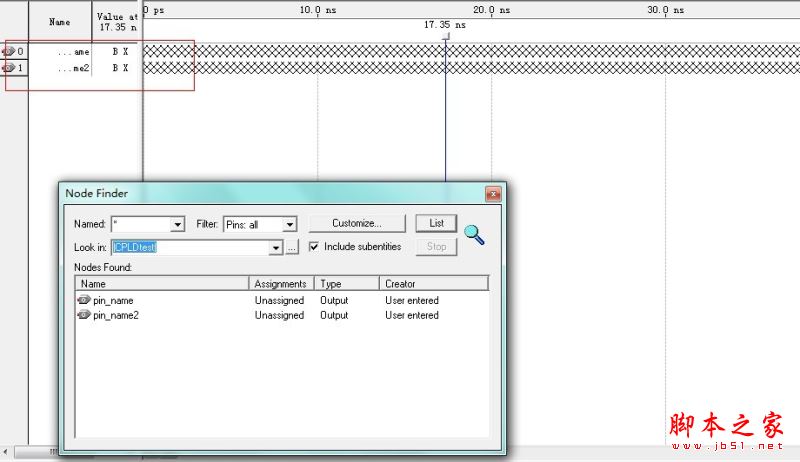800x462 pixels.
Task: Sort nodes by Creator column header
Action: click(434, 284)
